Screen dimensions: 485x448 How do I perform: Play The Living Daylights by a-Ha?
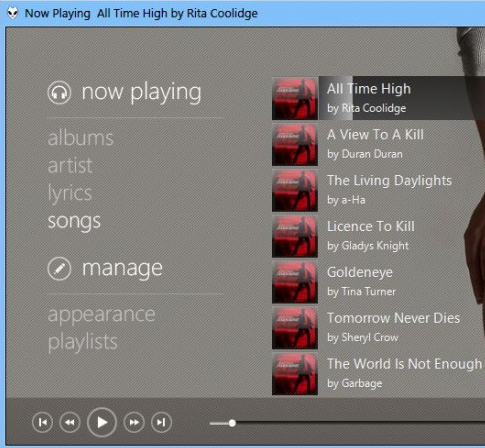click(x=378, y=190)
